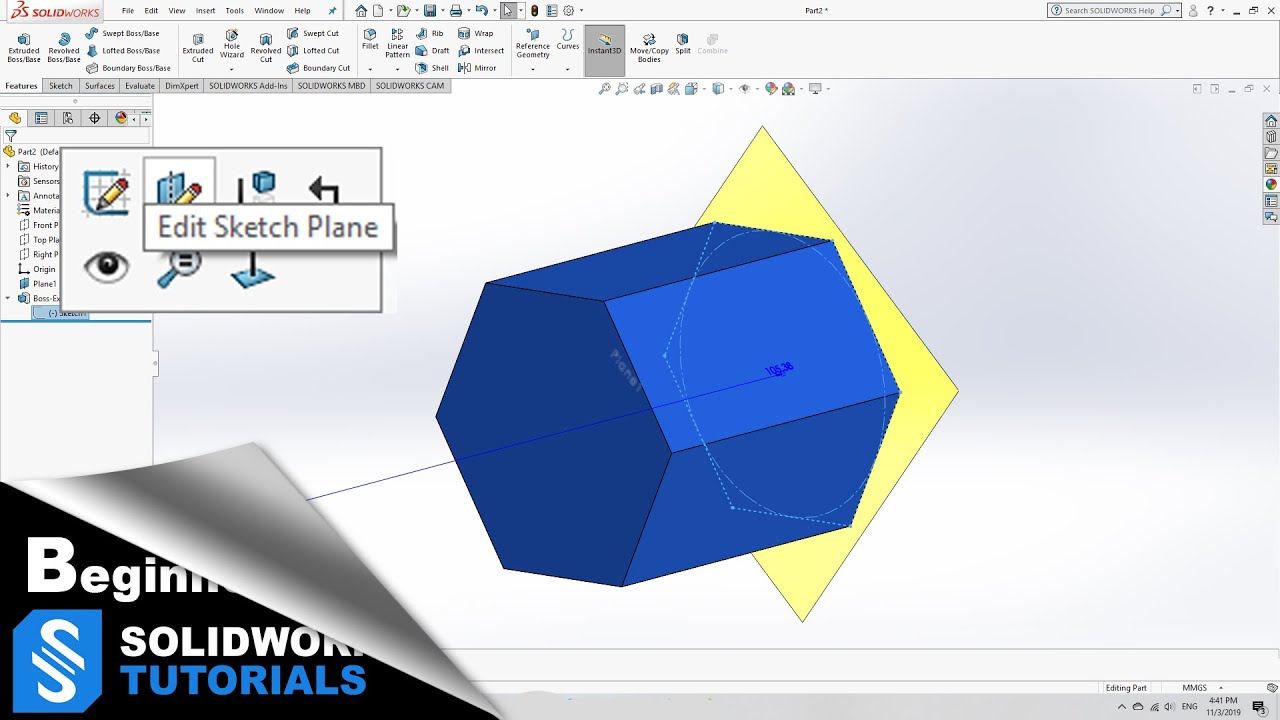Image resolution: width=1280 pixels, height=720 pixels.
Task: Select the Extruded Cut tool
Action: coord(198,46)
